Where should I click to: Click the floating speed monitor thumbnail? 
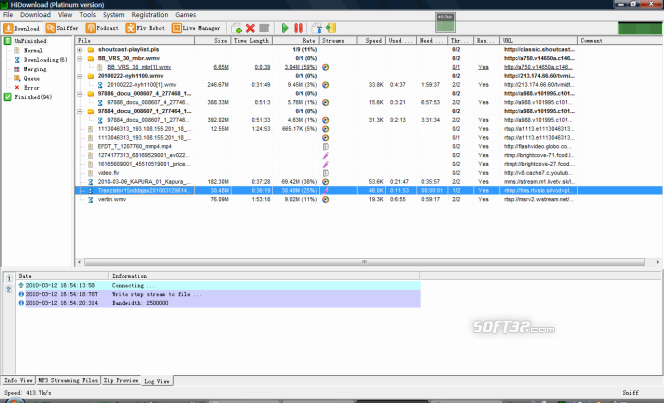click(445, 22)
